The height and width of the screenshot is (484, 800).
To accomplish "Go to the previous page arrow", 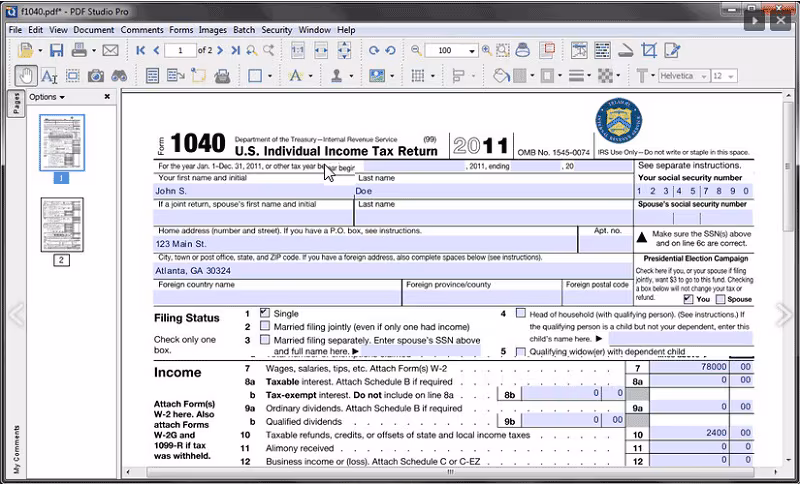I will point(156,50).
